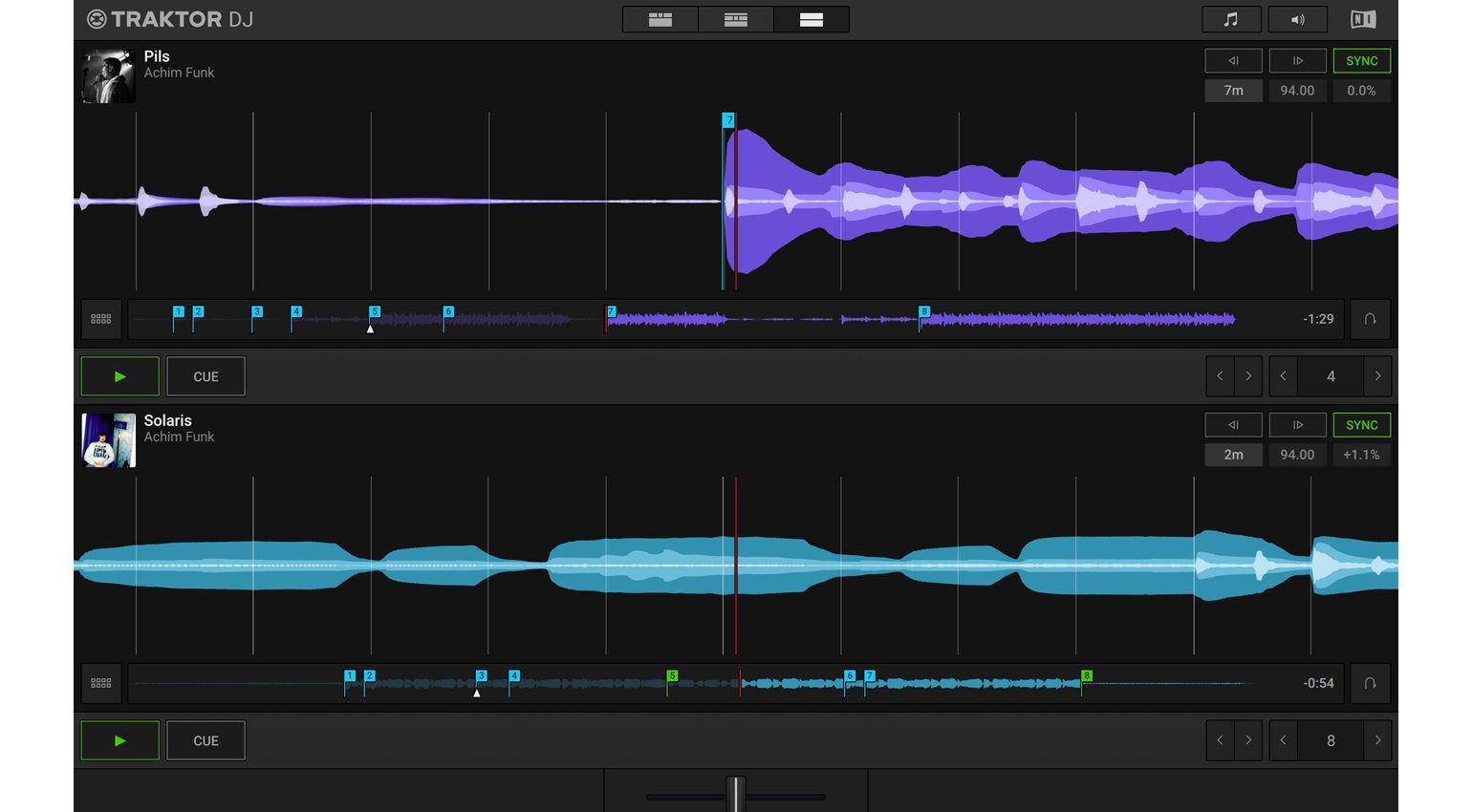
Task: Click the 94.00 BPM value on Pils
Action: pyautogui.click(x=1297, y=91)
